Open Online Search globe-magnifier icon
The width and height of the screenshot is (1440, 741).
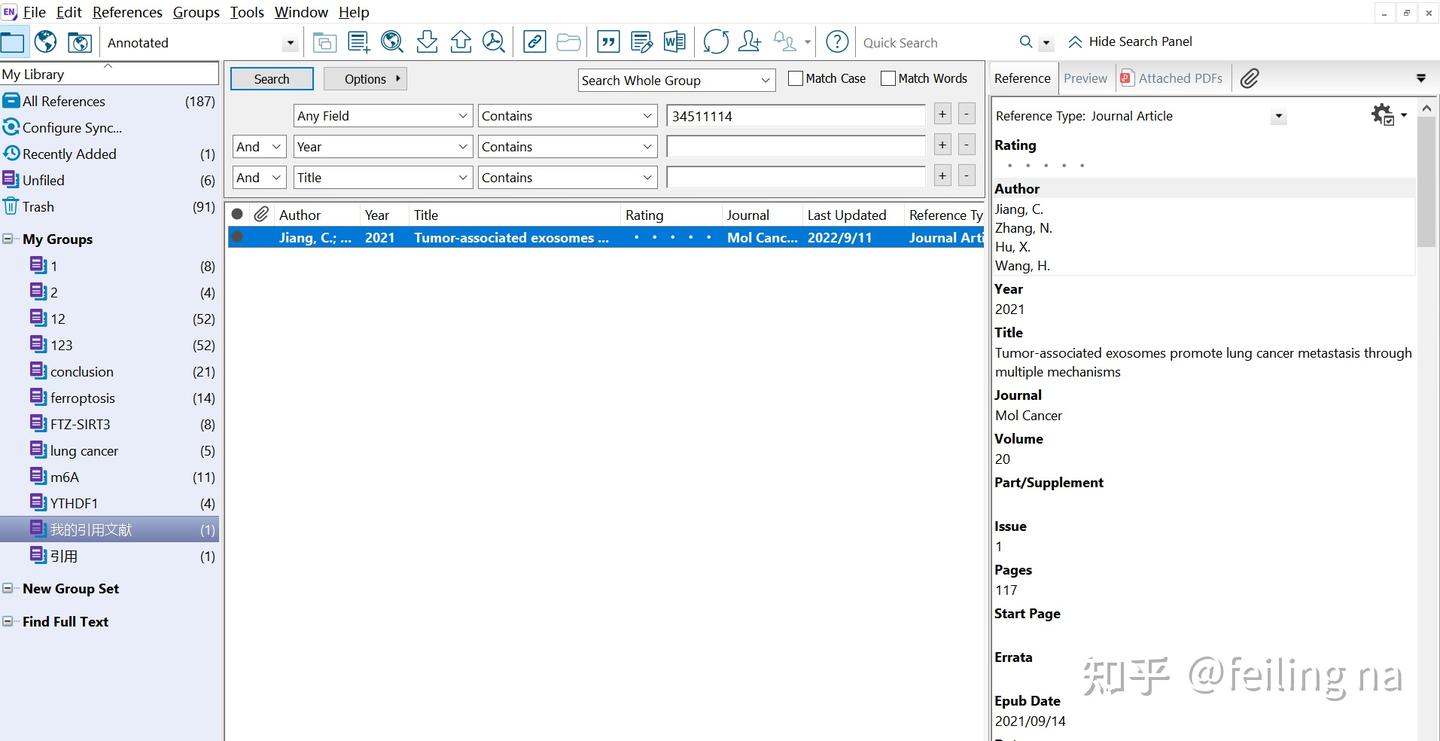[x=392, y=42]
